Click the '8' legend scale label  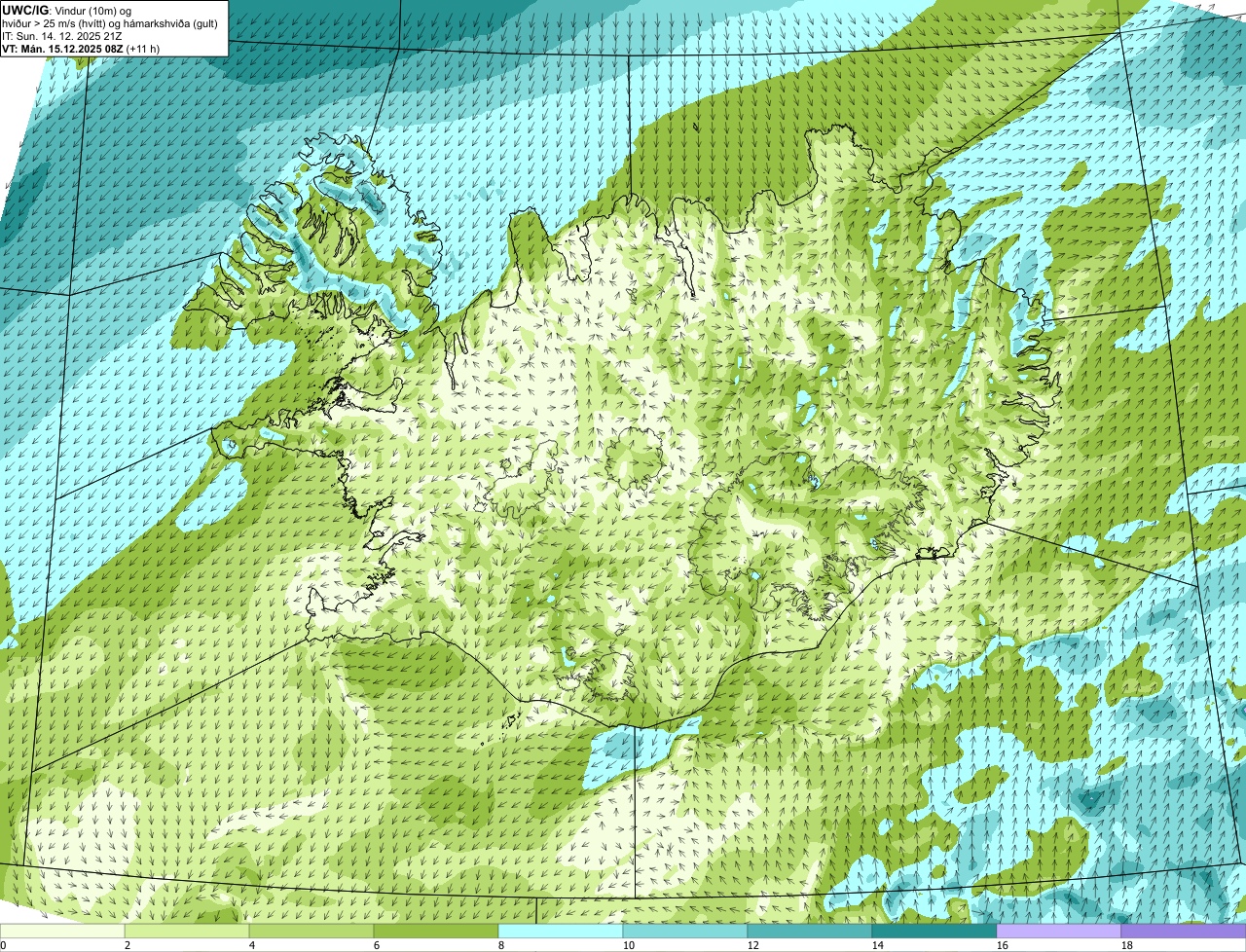[501, 945]
